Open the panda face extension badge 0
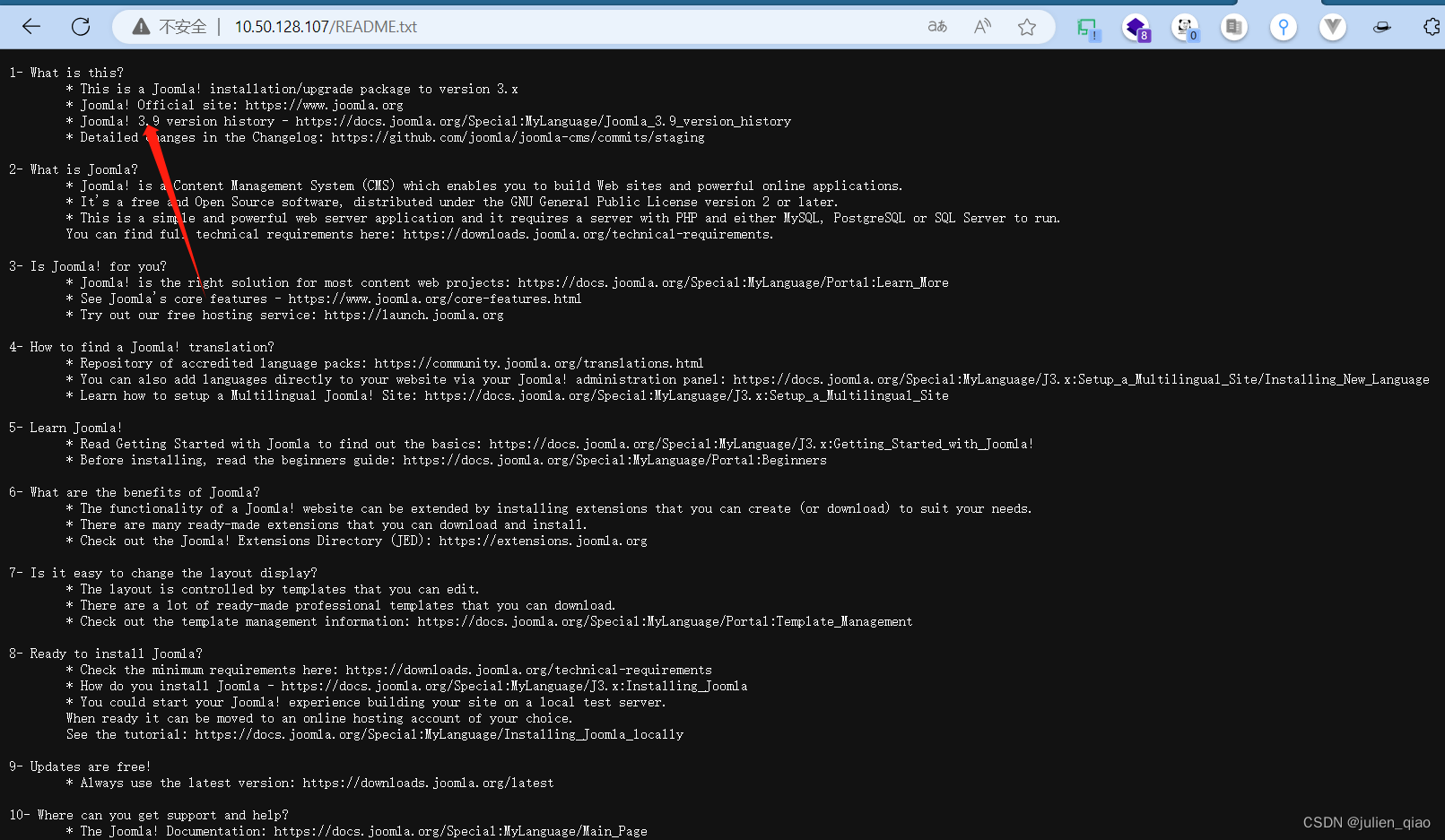 tap(1186, 29)
